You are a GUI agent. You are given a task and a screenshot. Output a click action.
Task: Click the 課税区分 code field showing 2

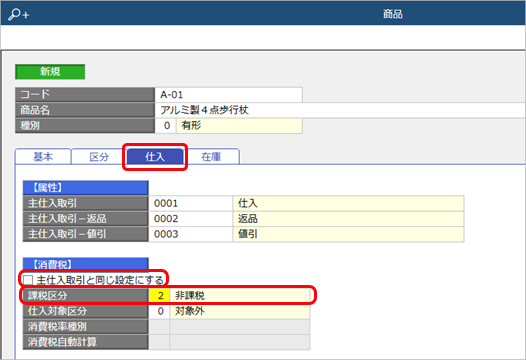pos(159,296)
